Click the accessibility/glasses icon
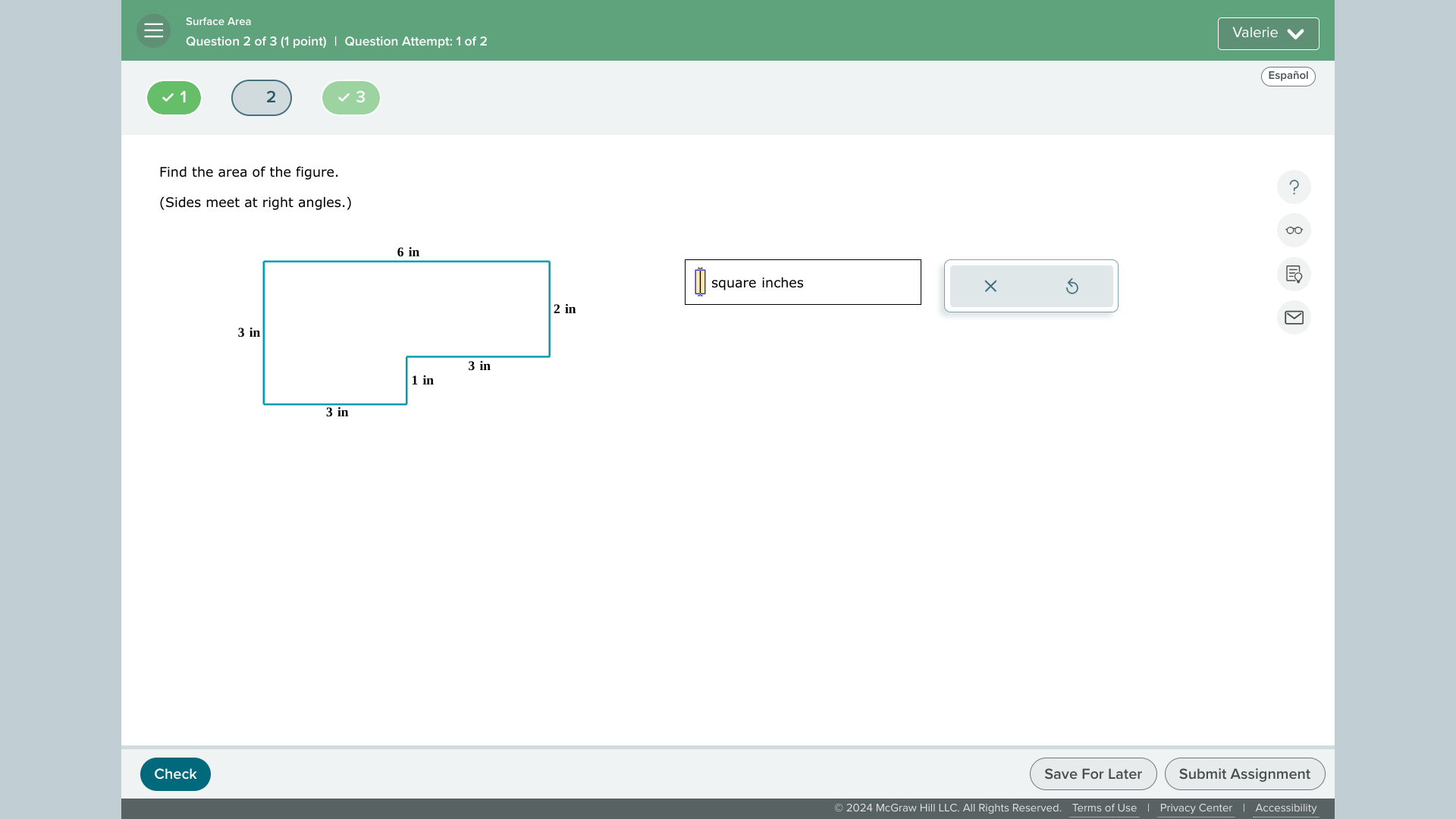The width and height of the screenshot is (1456, 819). pyautogui.click(x=1293, y=230)
